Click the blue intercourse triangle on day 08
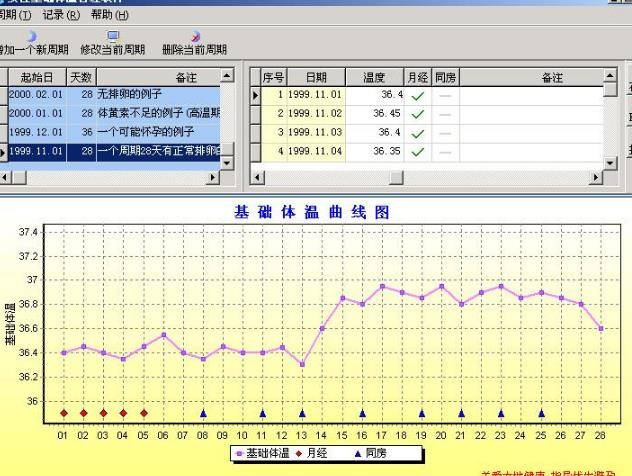632x476 pixels. (203, 412)
